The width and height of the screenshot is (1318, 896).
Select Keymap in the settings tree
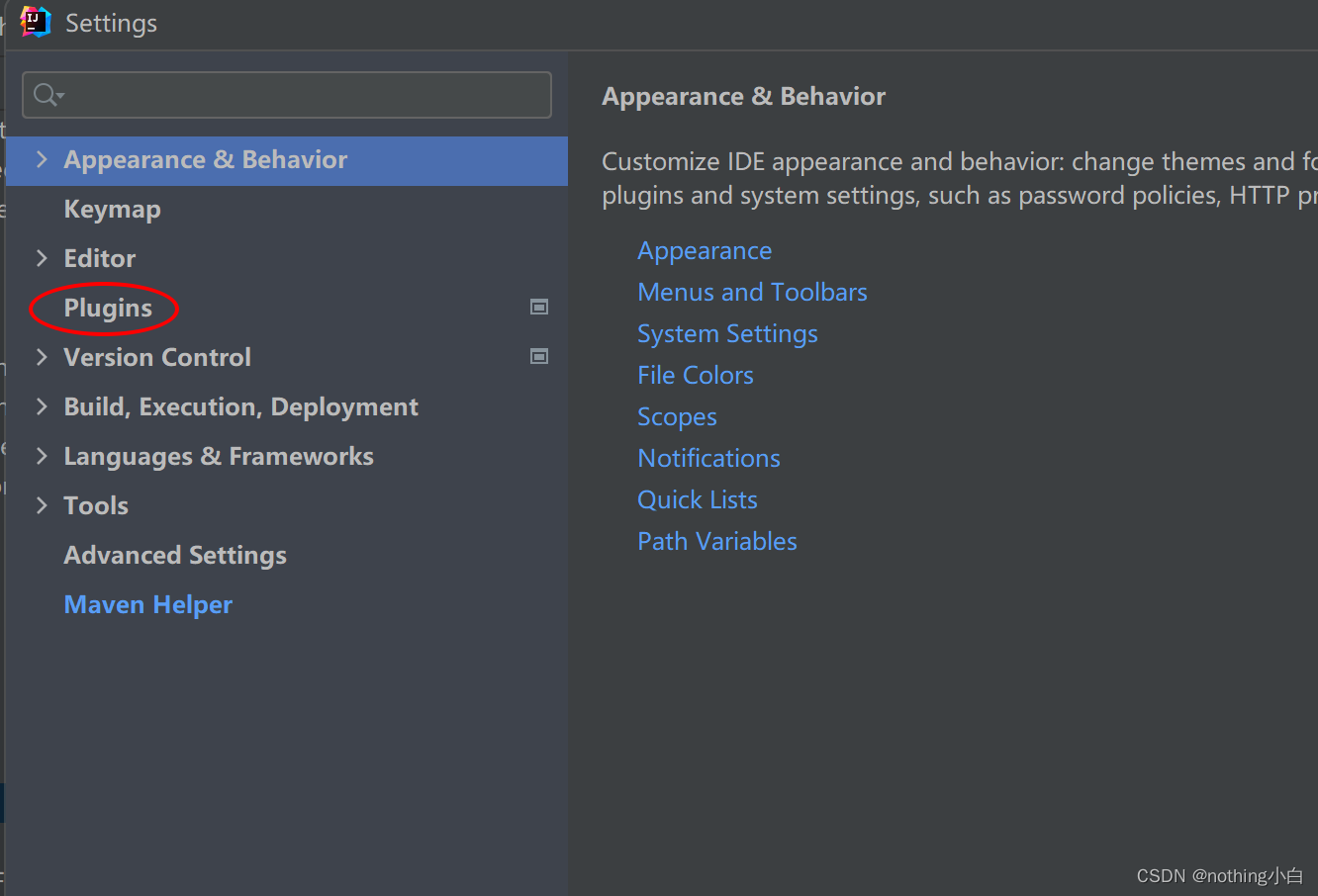112,210
